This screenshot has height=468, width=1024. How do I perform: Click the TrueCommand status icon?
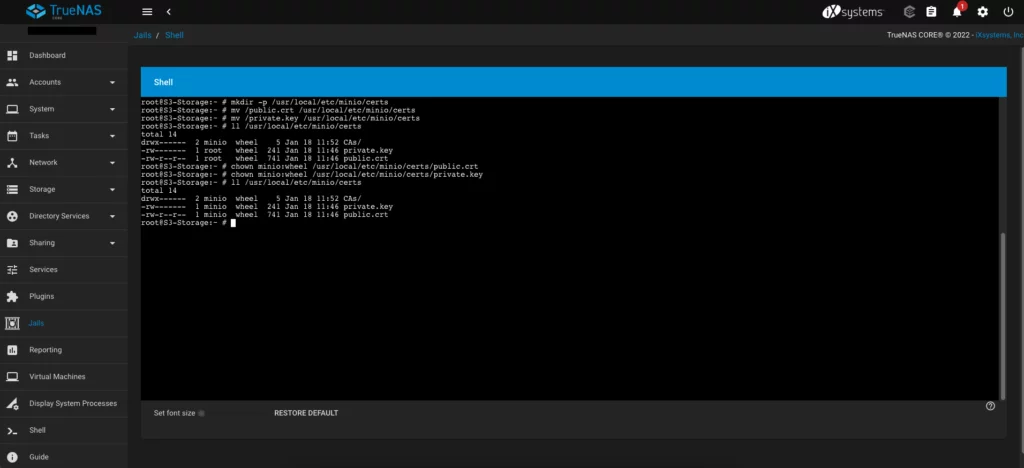pos(905,11)
